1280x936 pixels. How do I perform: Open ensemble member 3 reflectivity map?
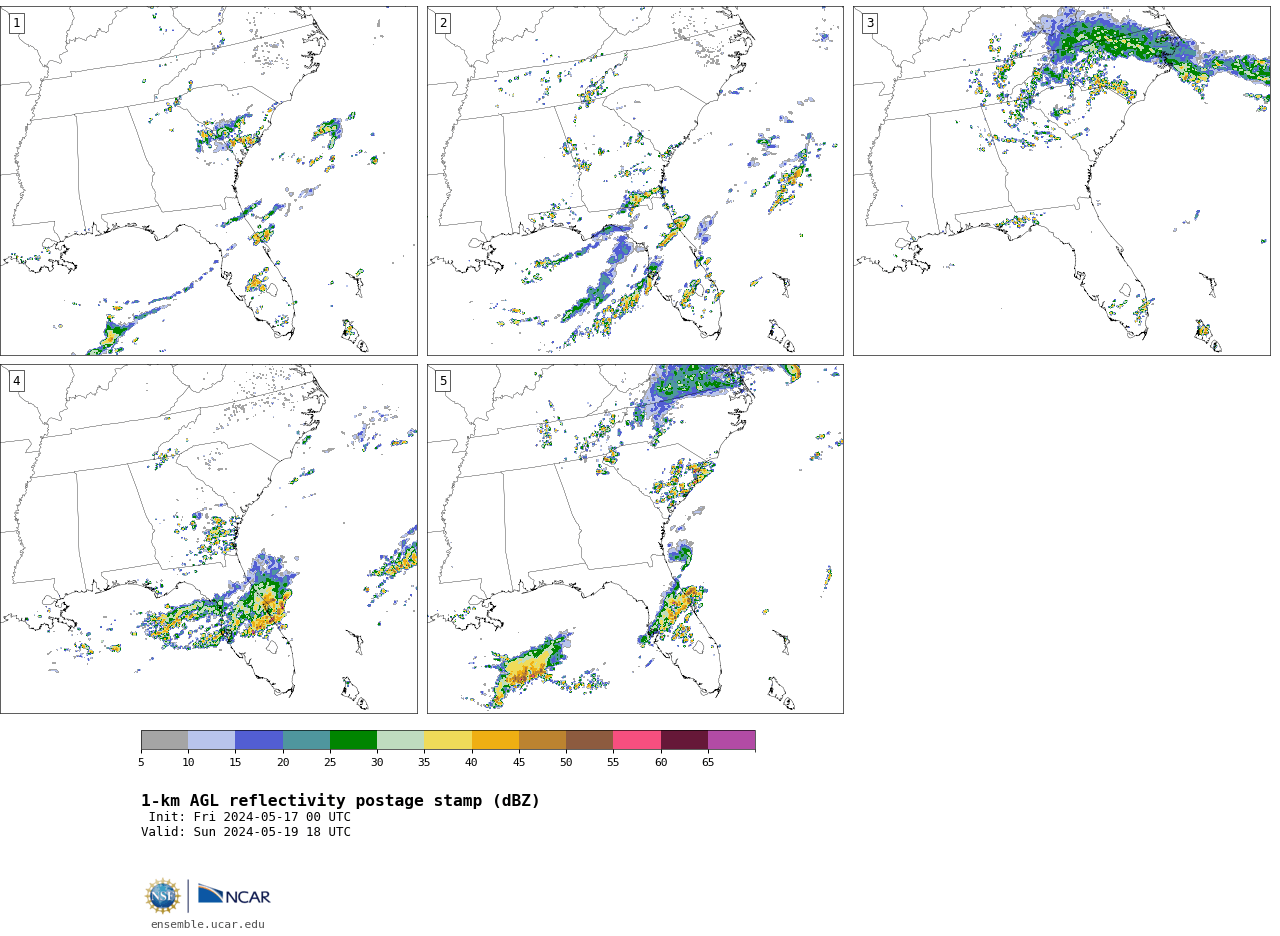(x=1061, y=181)
